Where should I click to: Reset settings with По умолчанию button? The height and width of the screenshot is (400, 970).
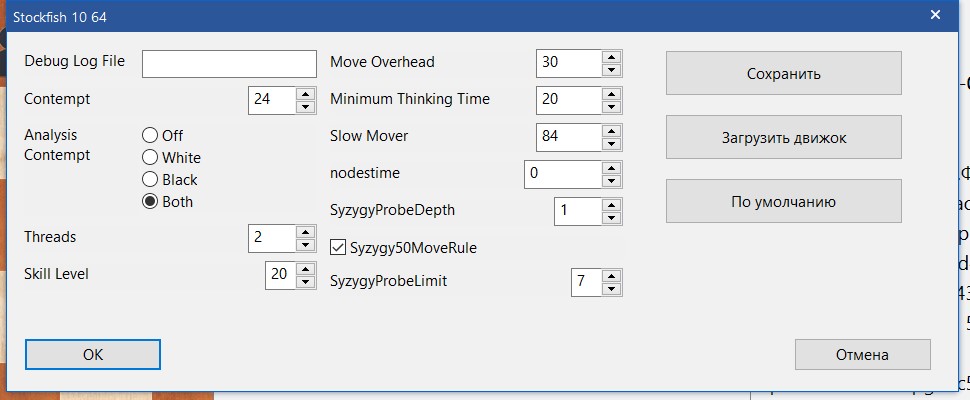tap(783, 202)
